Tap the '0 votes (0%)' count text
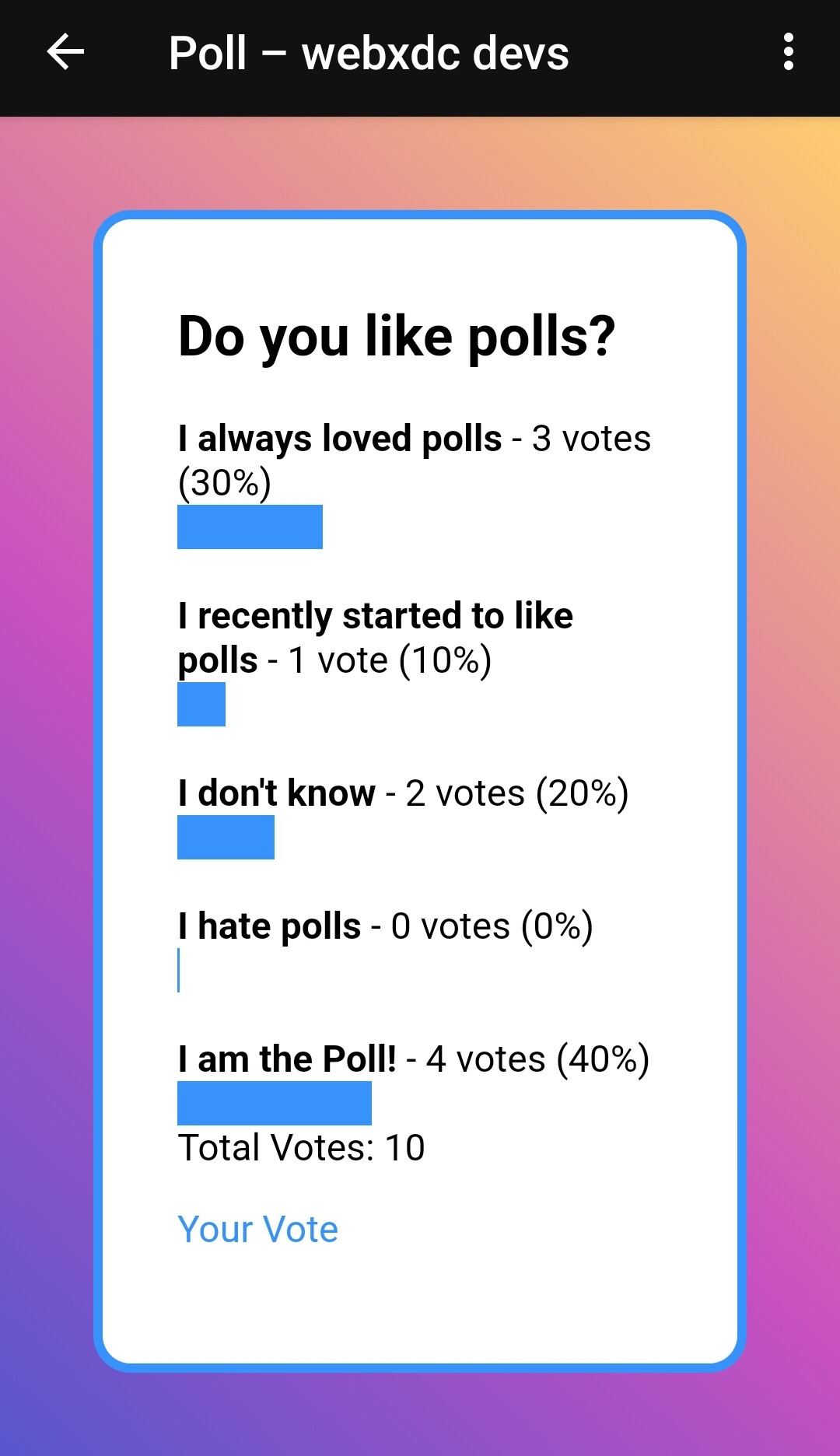 pyautogui.click(x=492, y=926)
